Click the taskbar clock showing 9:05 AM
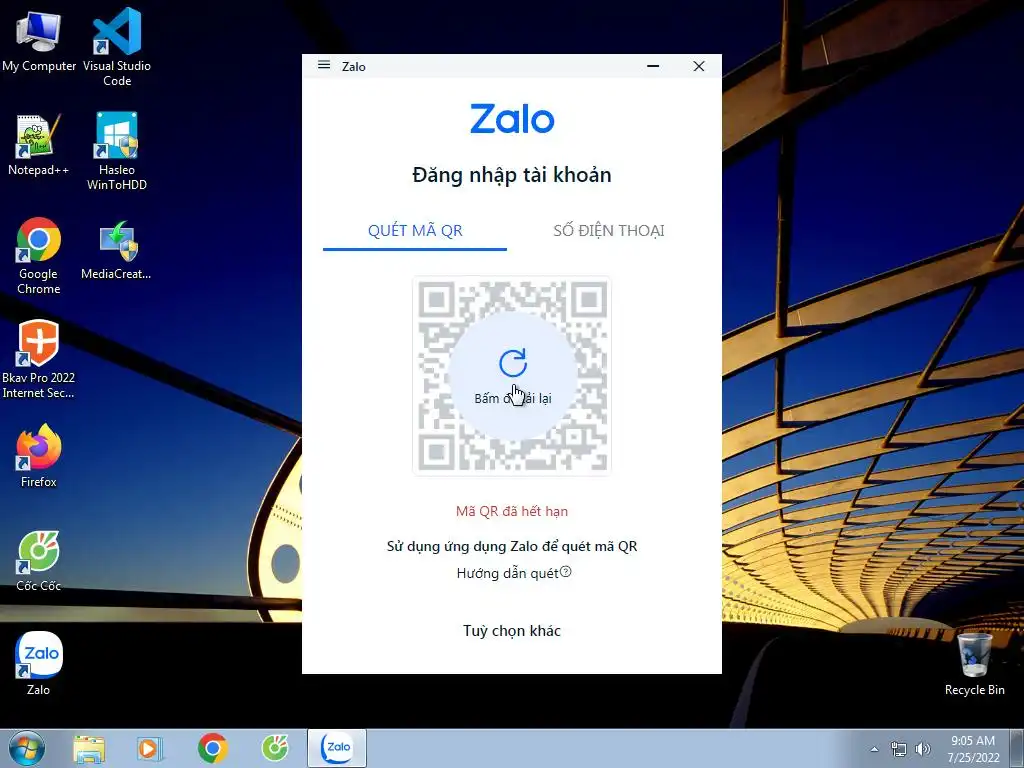Screen dimensions: 1024x768 coord(973,749)
